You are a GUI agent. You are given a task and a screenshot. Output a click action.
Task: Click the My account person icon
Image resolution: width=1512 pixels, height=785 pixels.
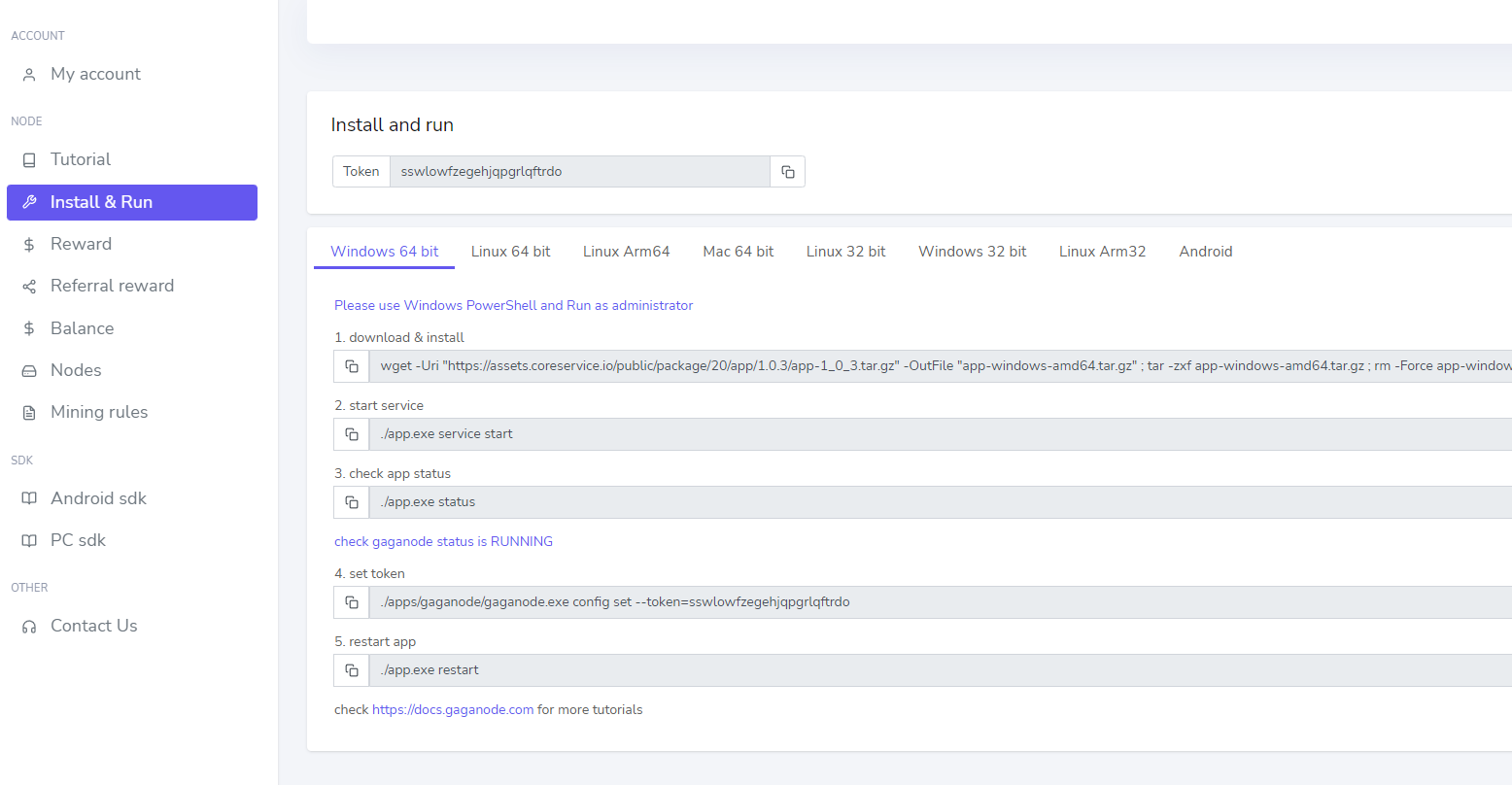29,75
